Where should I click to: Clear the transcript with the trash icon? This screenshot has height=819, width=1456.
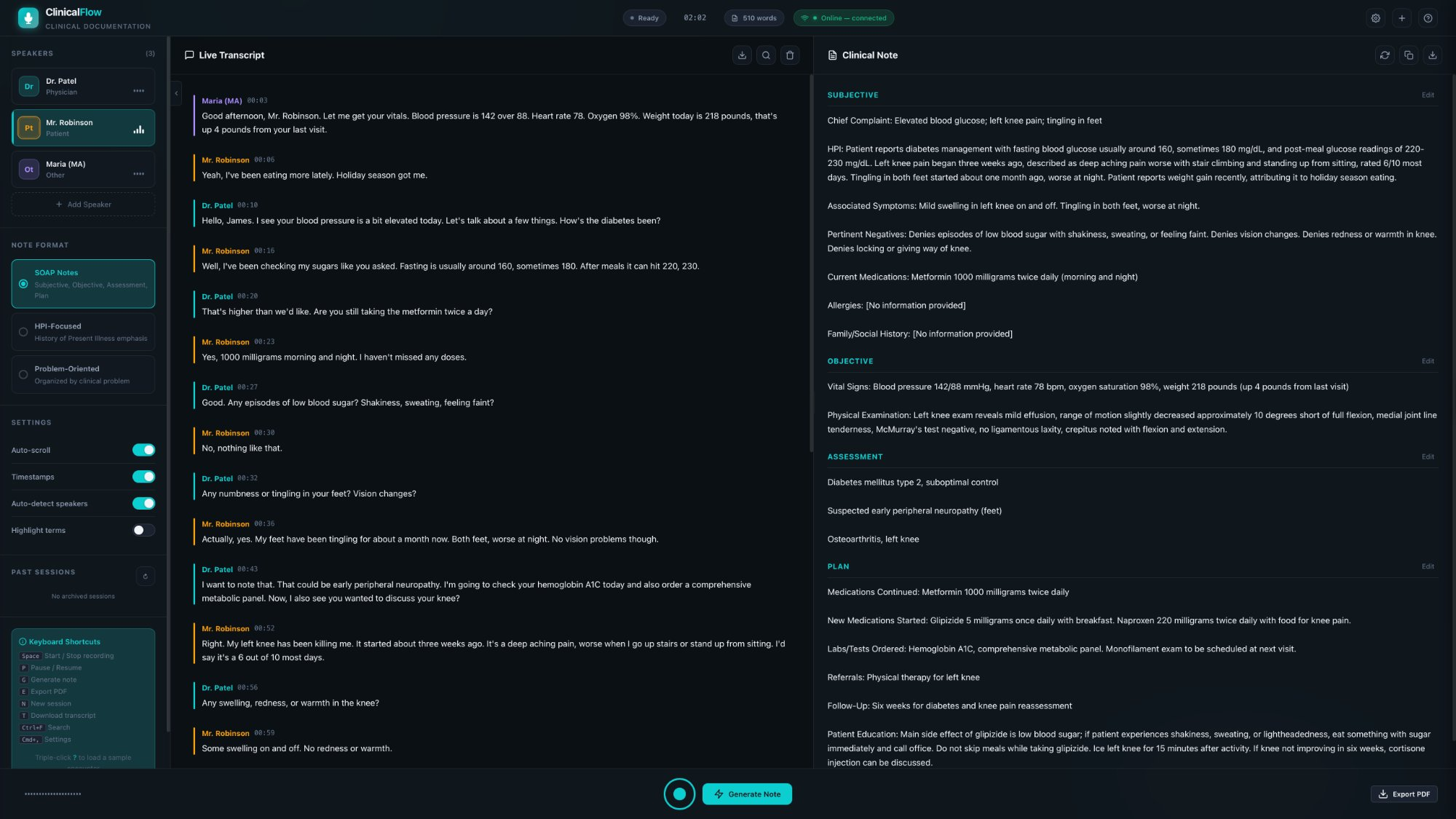coord(790,55)
